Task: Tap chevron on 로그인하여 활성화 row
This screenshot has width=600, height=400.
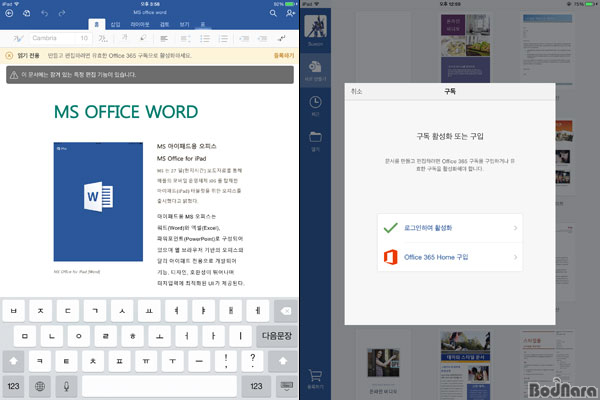Action: point(515,228)
